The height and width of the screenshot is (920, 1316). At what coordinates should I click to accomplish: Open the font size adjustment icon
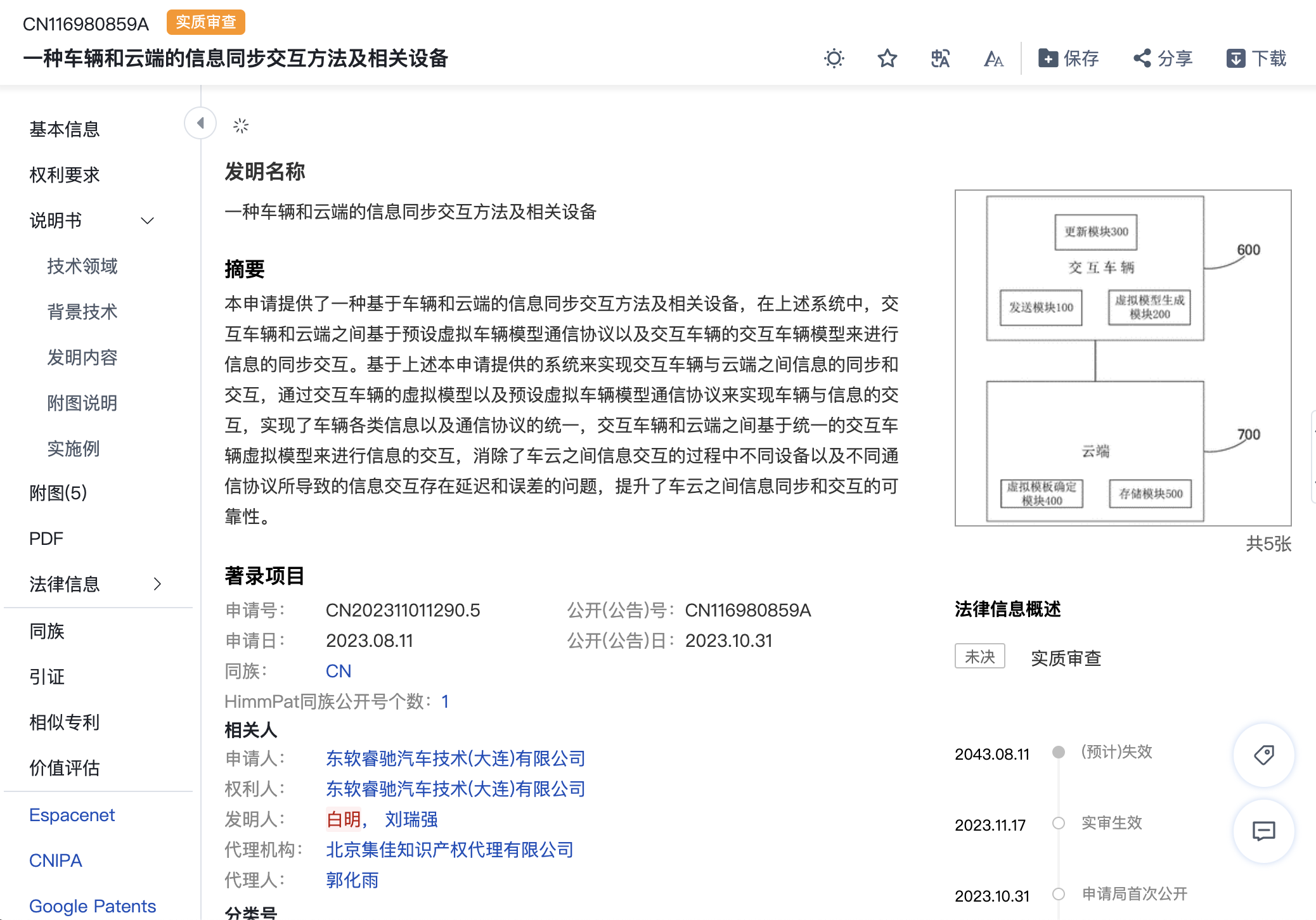[x=993, y=59]
